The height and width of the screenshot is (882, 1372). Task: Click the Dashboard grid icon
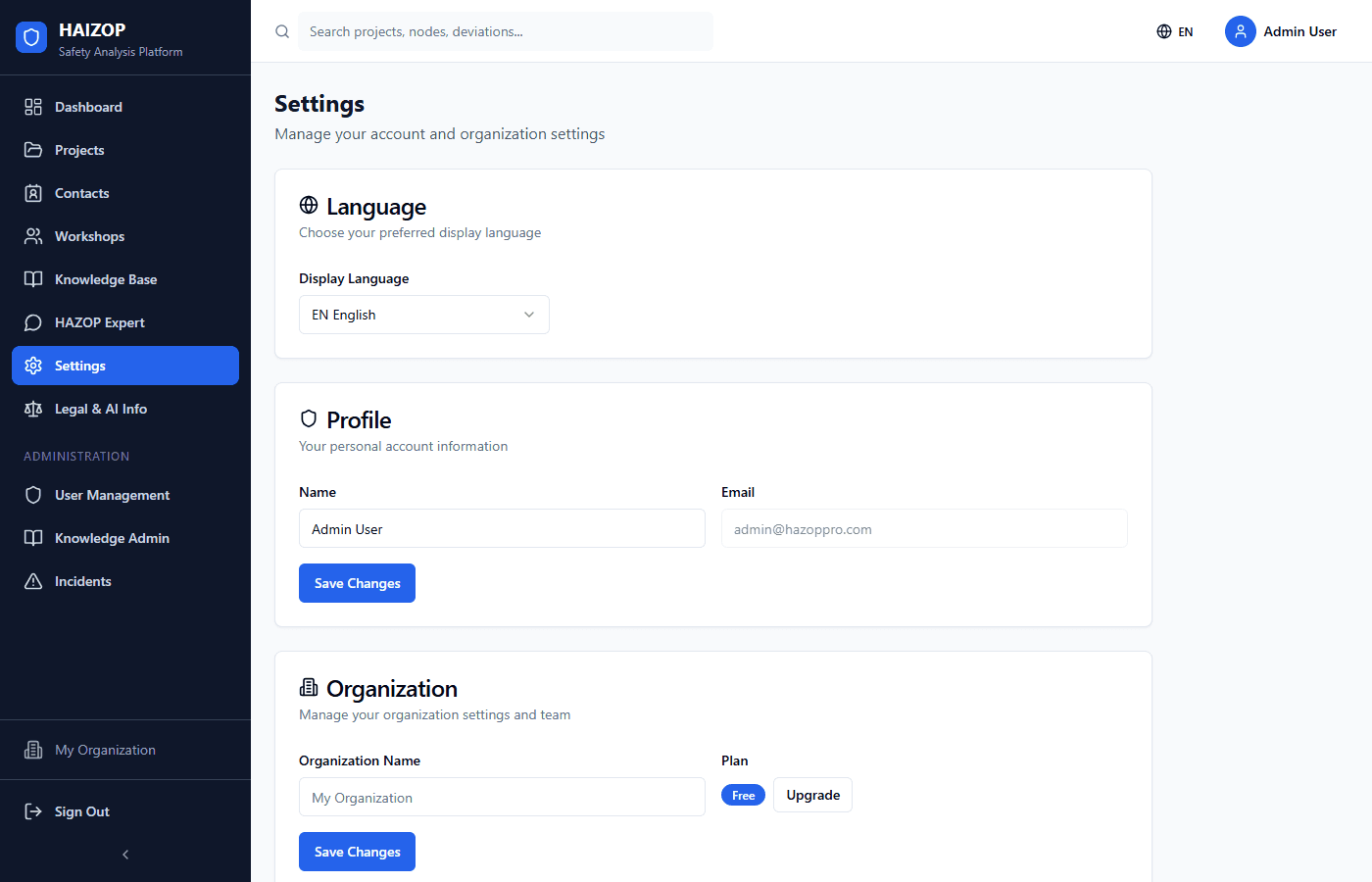pyautogui.click(x=33, y=107)
